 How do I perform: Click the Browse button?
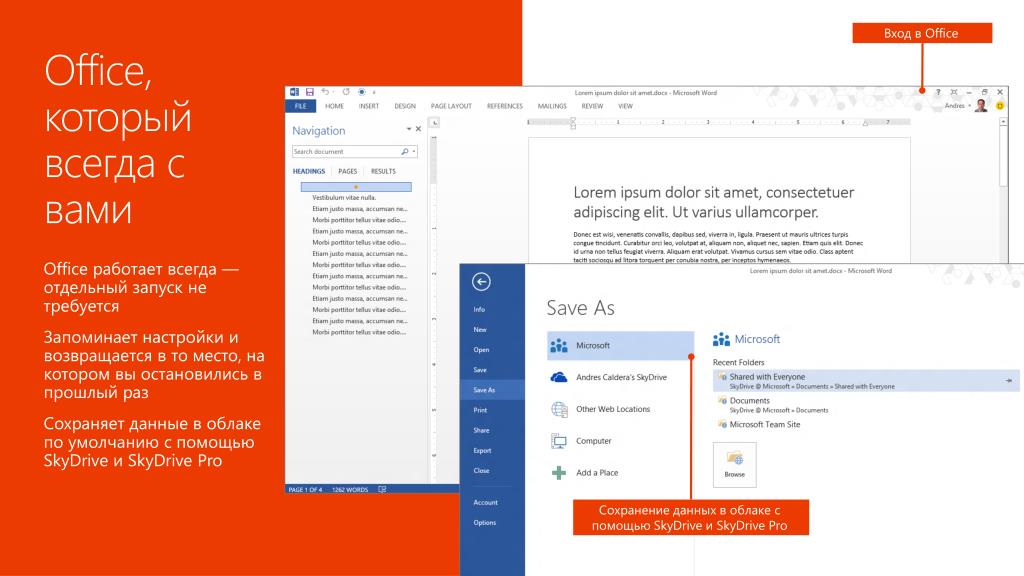click(x=735, y=465)
